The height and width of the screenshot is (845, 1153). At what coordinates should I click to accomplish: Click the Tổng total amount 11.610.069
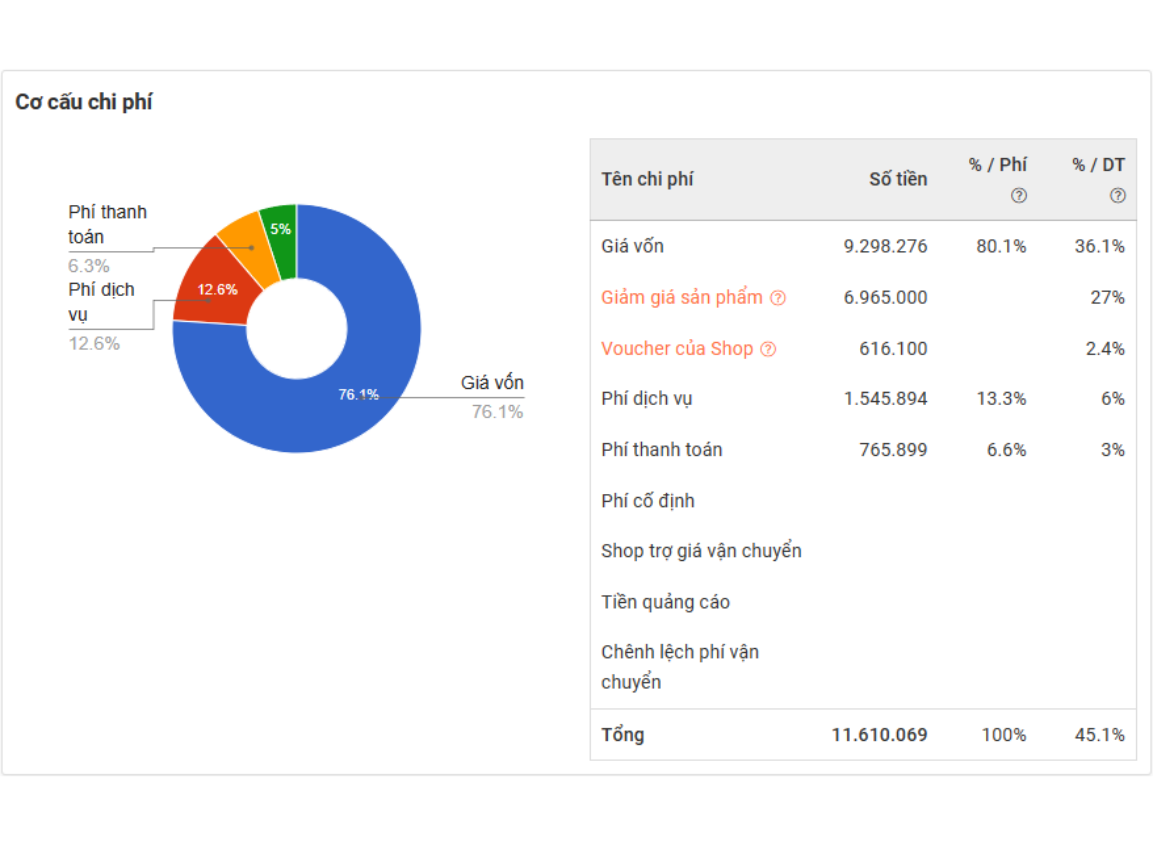879,735
